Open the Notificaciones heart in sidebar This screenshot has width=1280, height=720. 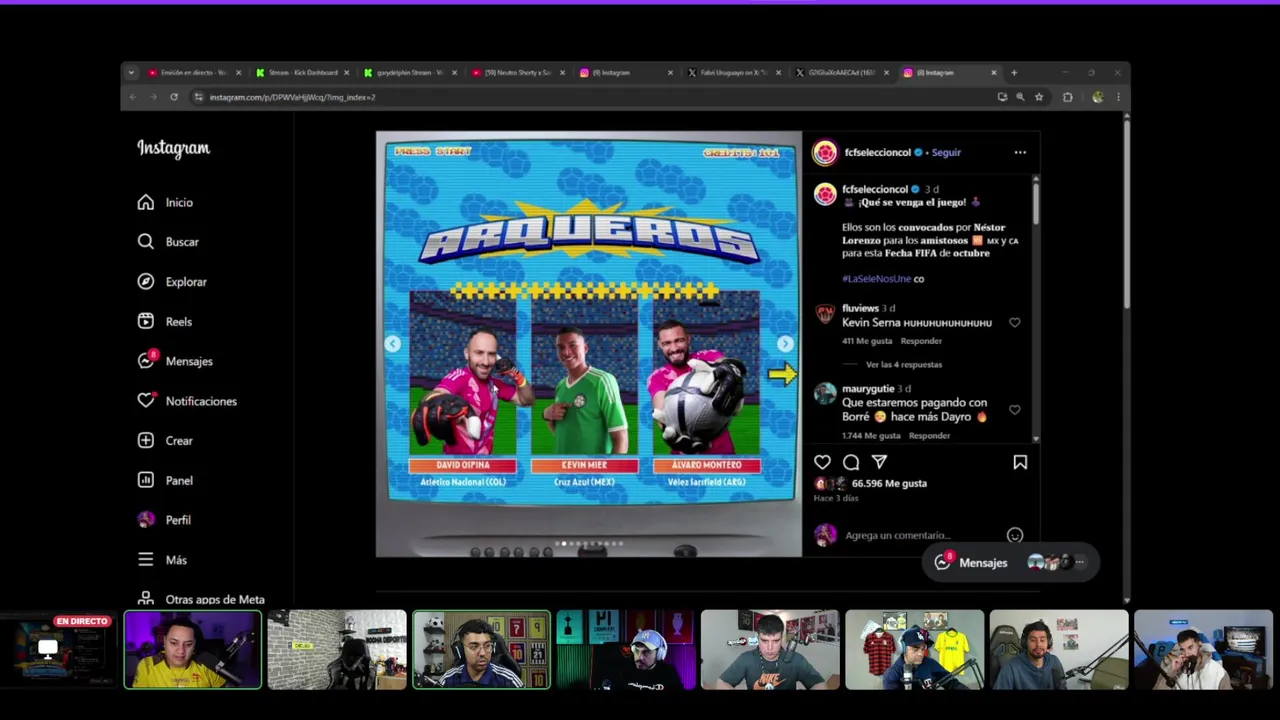pos(146,400)
